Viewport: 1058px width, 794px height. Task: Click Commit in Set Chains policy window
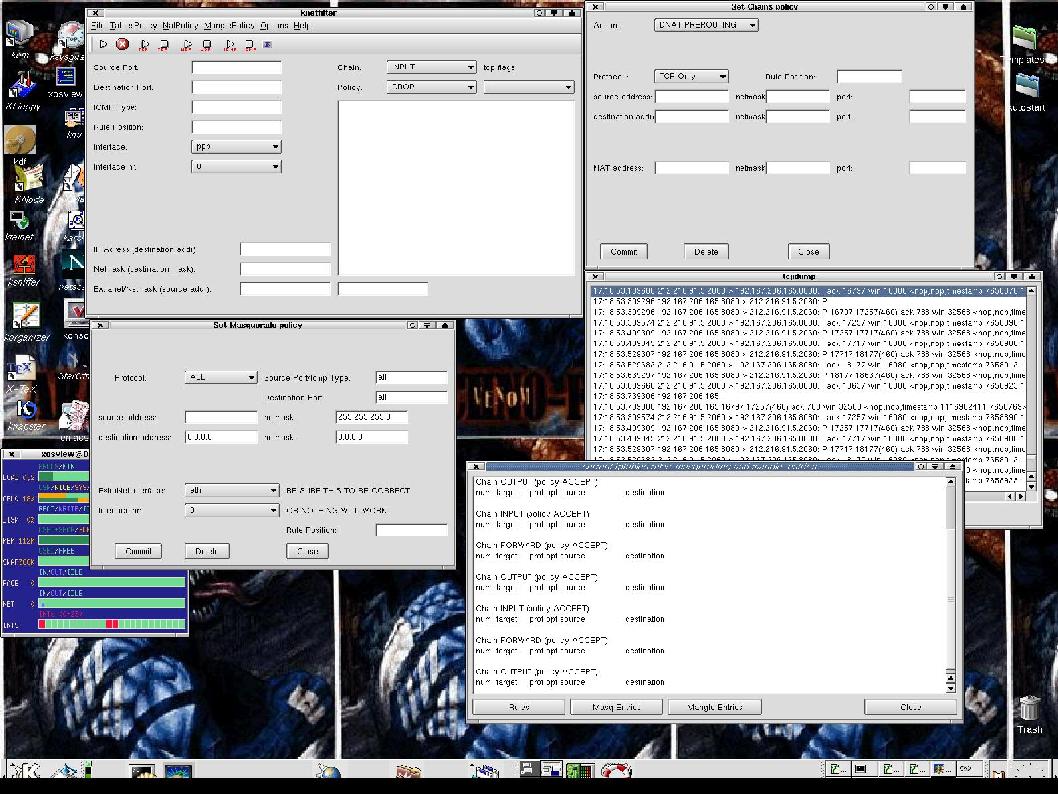pos(623,252)
